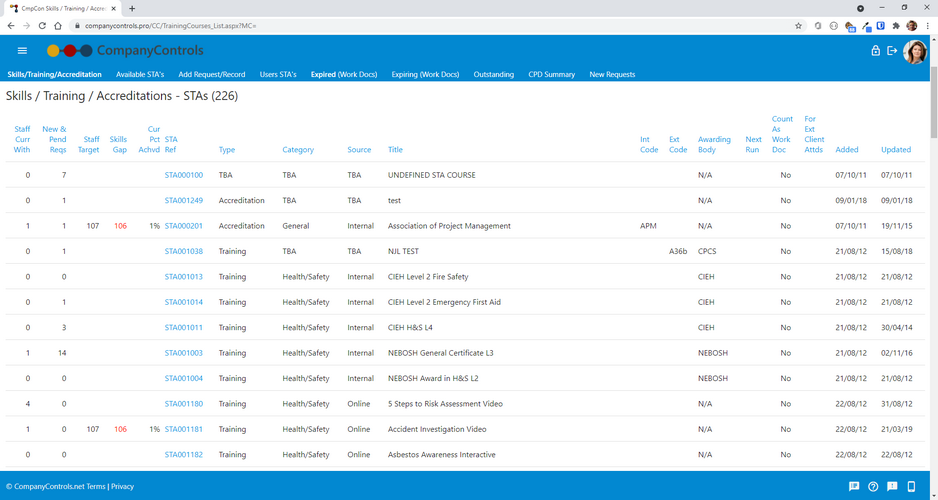The width and height of the screenshot is (938, 500).
Task: Open record STA000100
Action: pos(184,175)
